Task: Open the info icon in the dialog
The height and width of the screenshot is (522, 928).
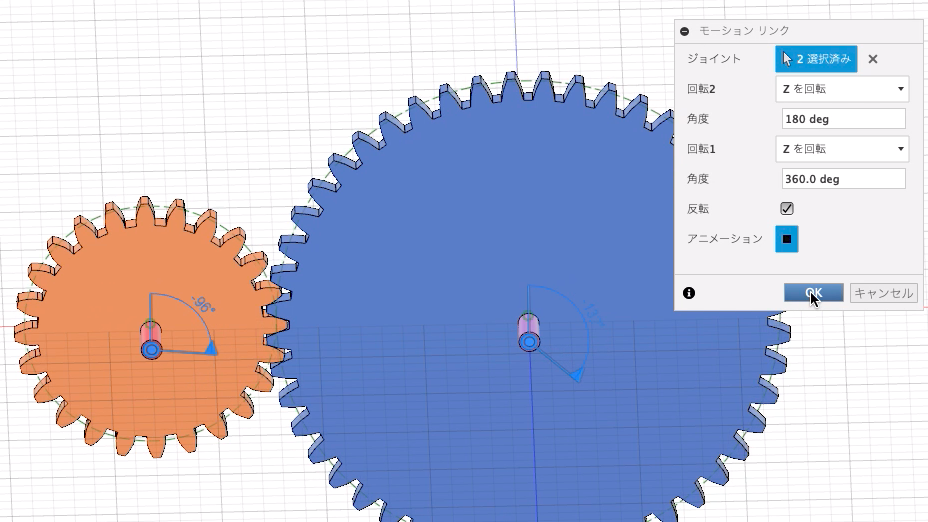Action: click(689, 293)
